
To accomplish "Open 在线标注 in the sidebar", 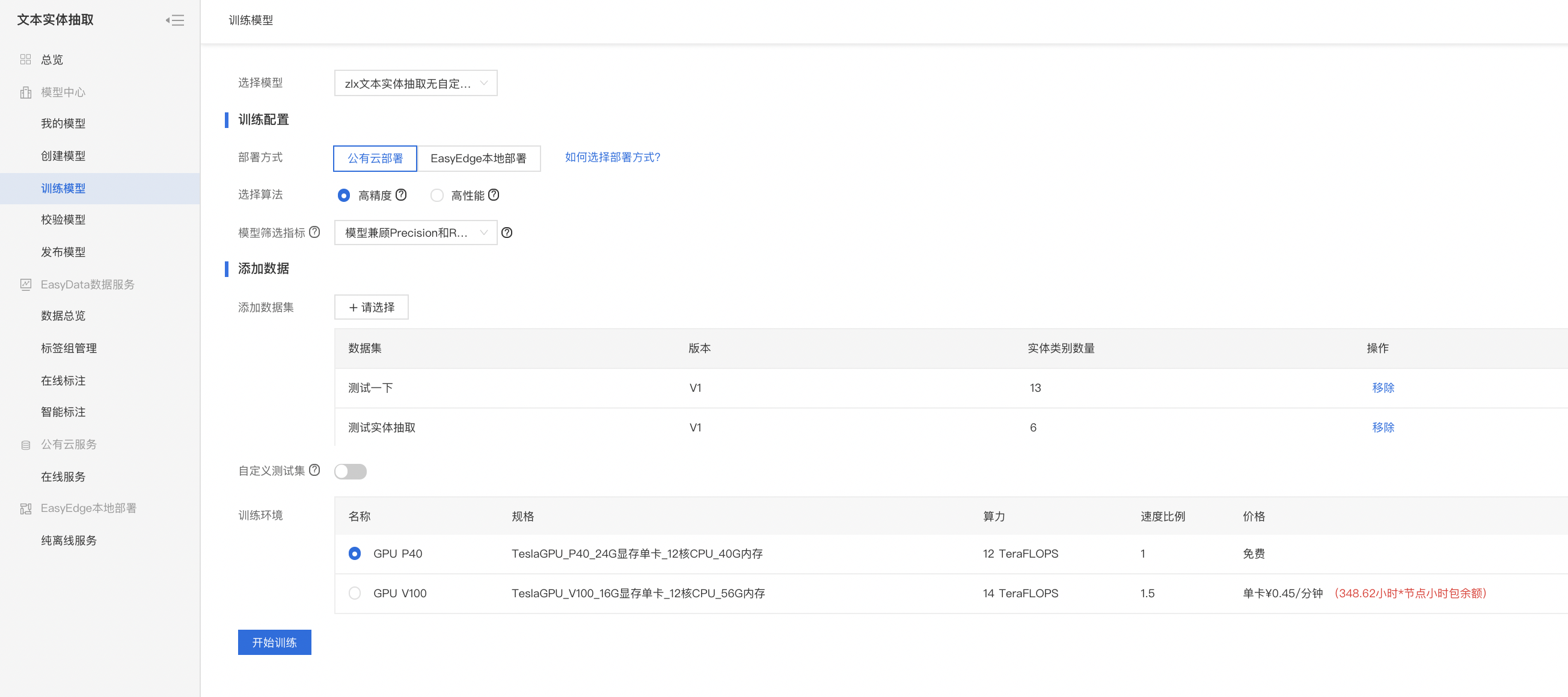I will click(x=63, y=381).
